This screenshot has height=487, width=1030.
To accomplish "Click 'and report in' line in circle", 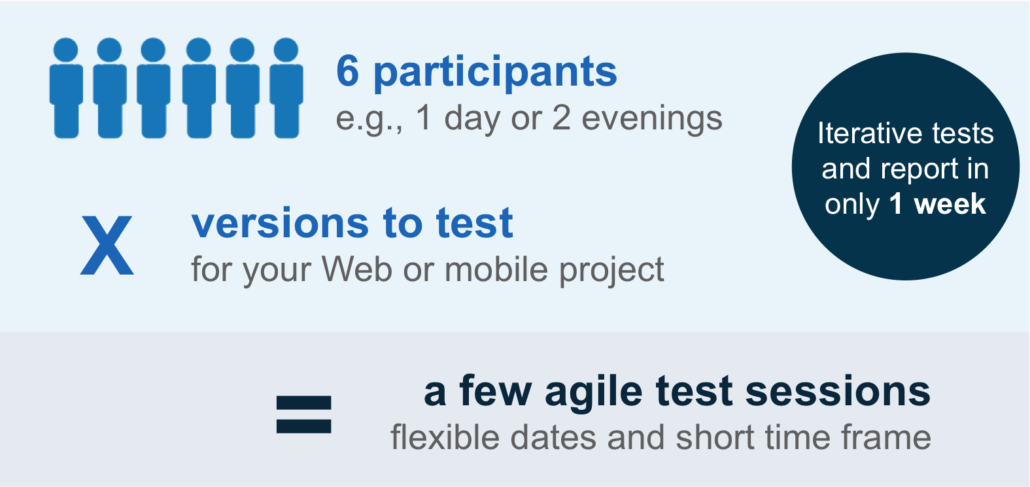I will [x=905, y=170].
